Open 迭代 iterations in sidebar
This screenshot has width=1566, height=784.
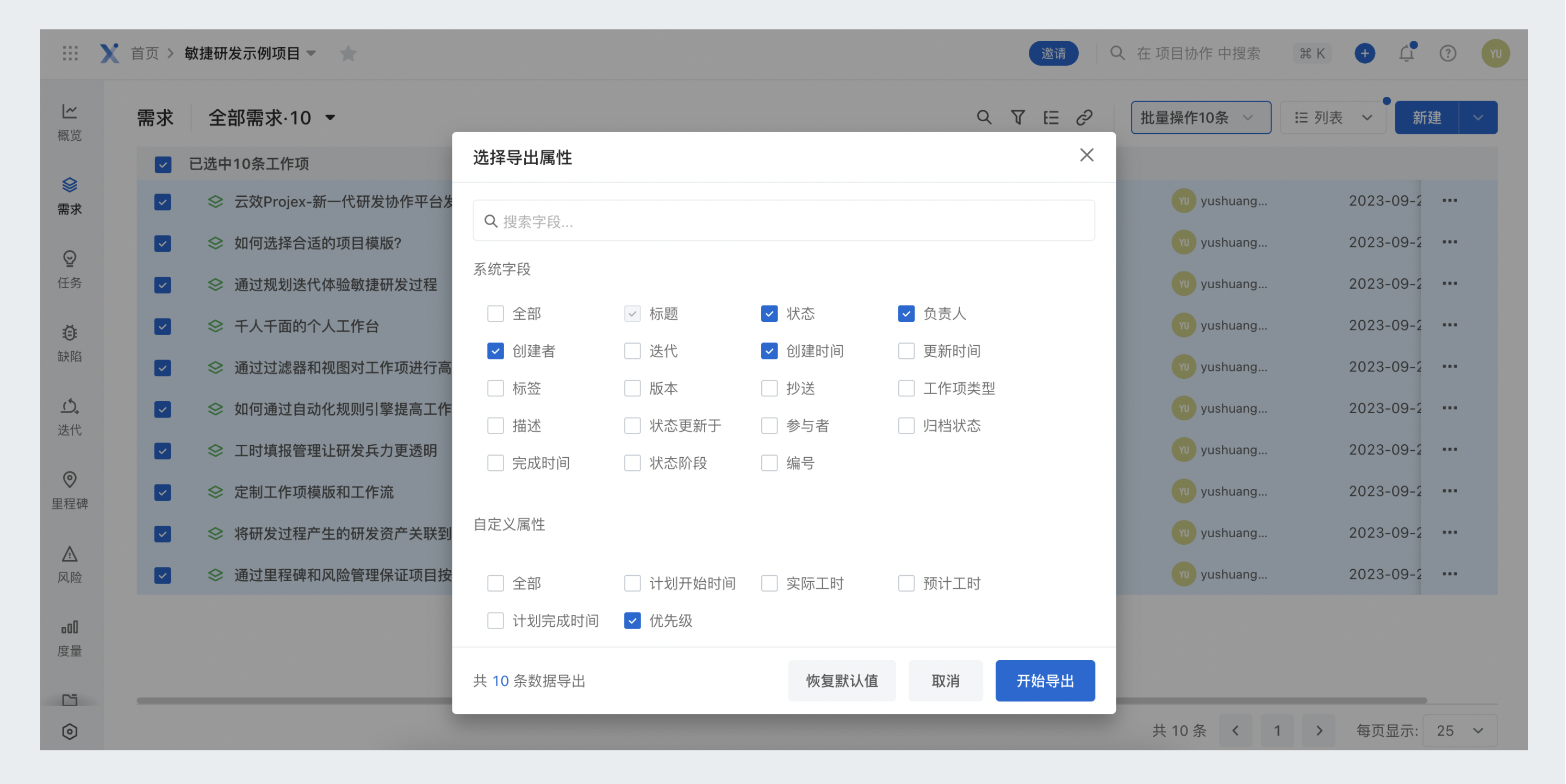(70, 417)
